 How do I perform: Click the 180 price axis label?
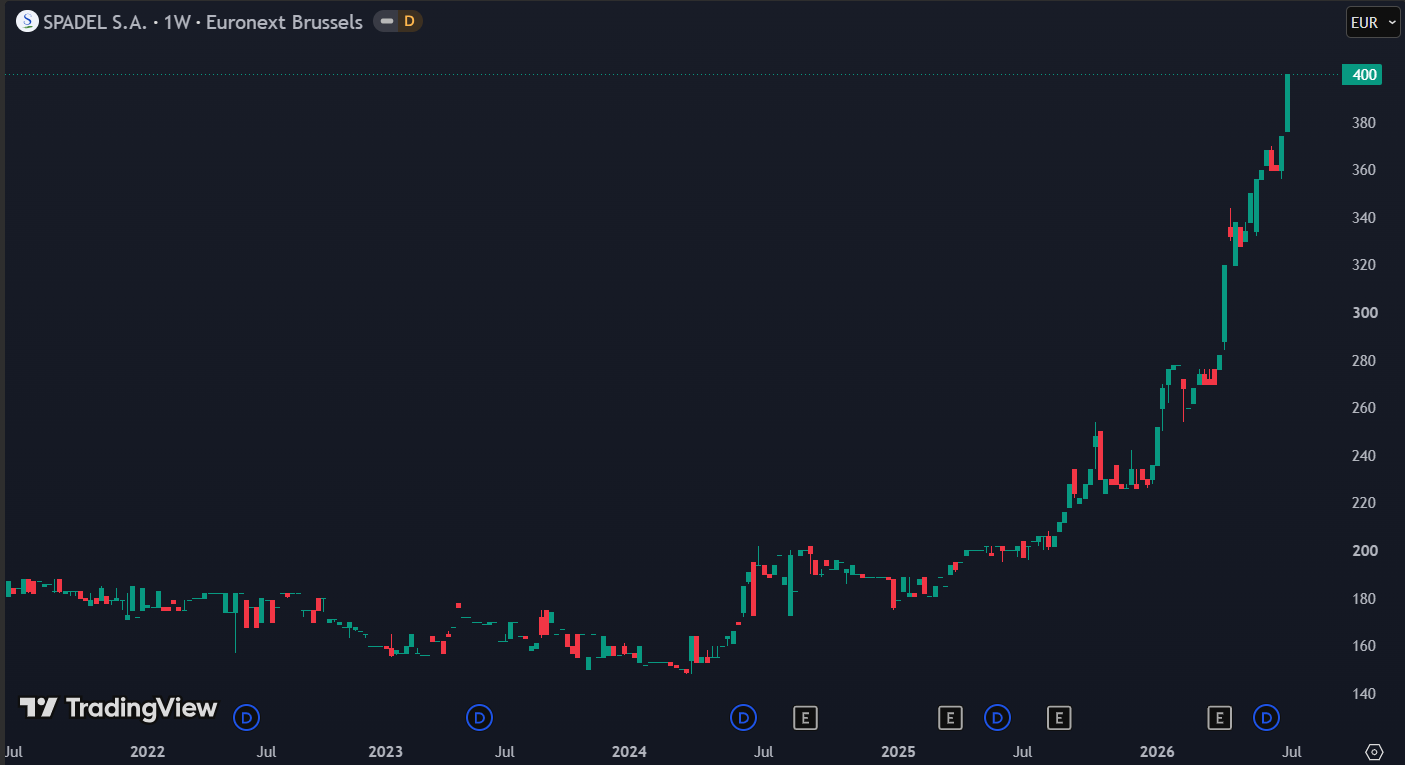pos(1364,599)
